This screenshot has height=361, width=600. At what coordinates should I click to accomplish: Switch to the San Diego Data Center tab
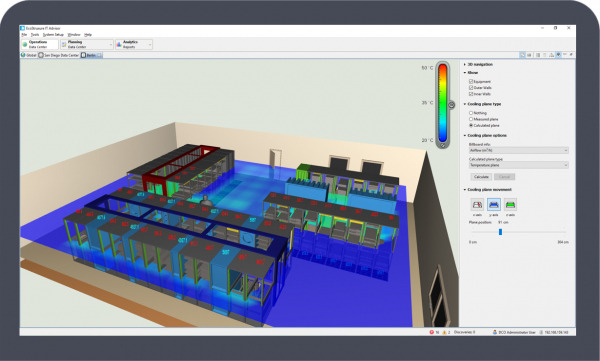pyautogui.click(x=59, y=55)
